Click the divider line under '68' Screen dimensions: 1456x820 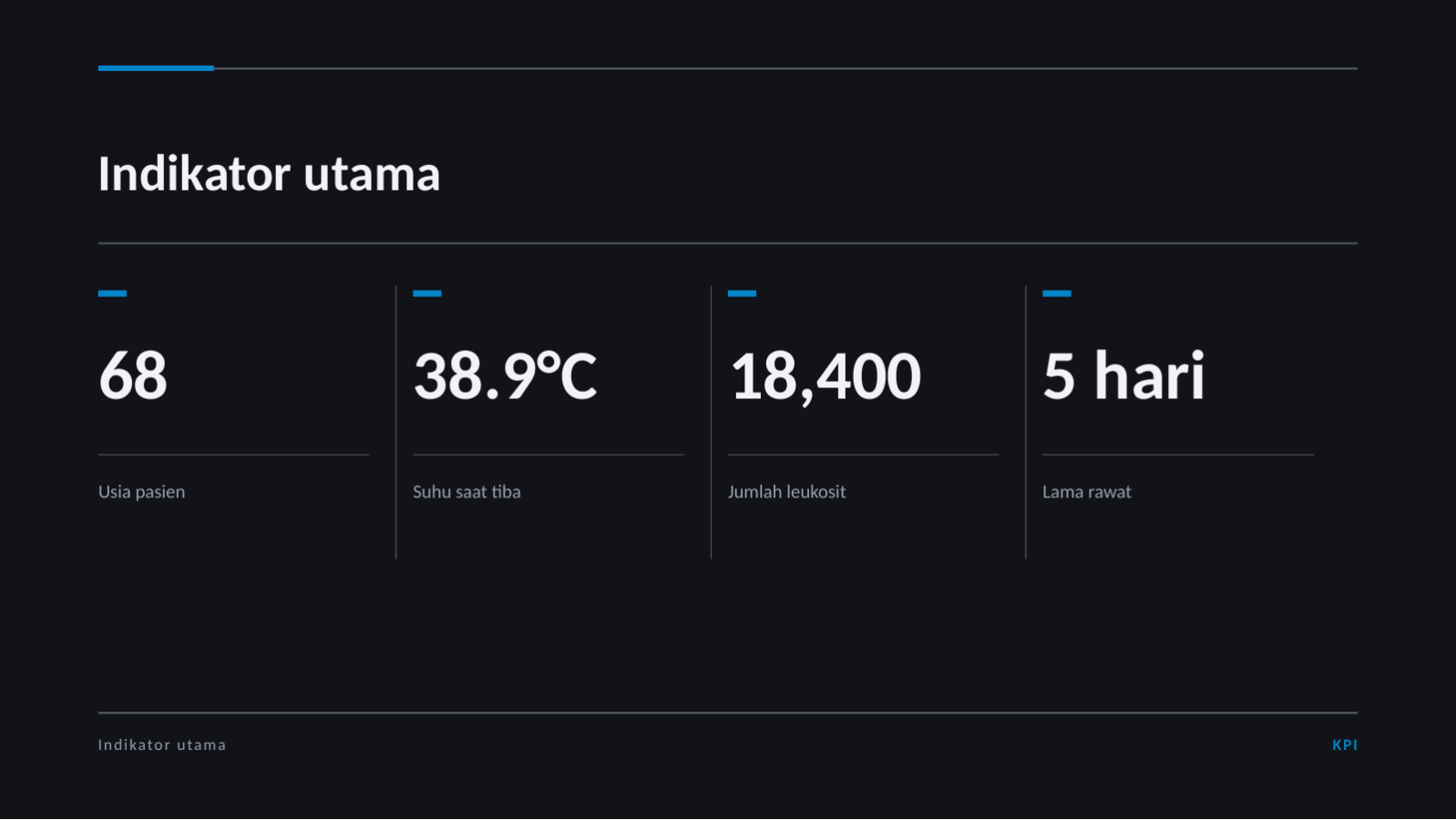tap(233, 455)
